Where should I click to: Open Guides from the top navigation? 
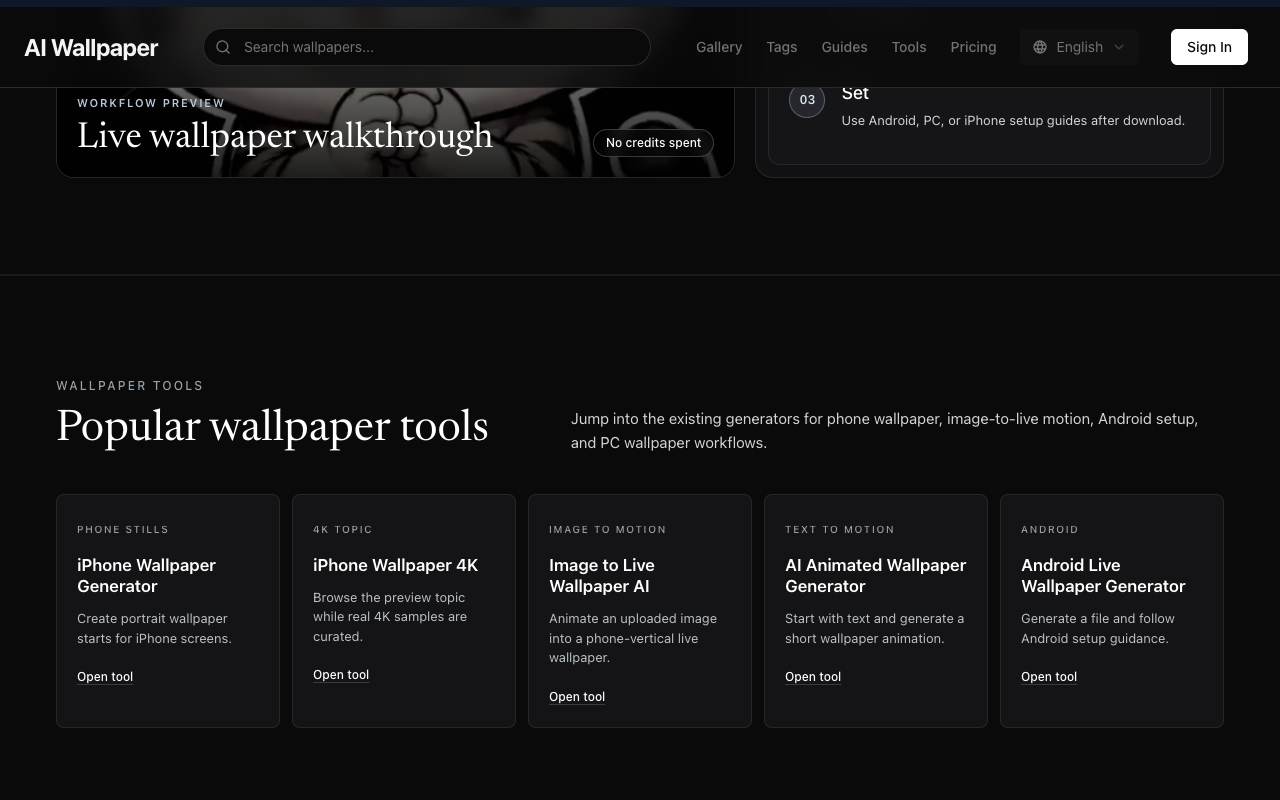coord(844,47)
